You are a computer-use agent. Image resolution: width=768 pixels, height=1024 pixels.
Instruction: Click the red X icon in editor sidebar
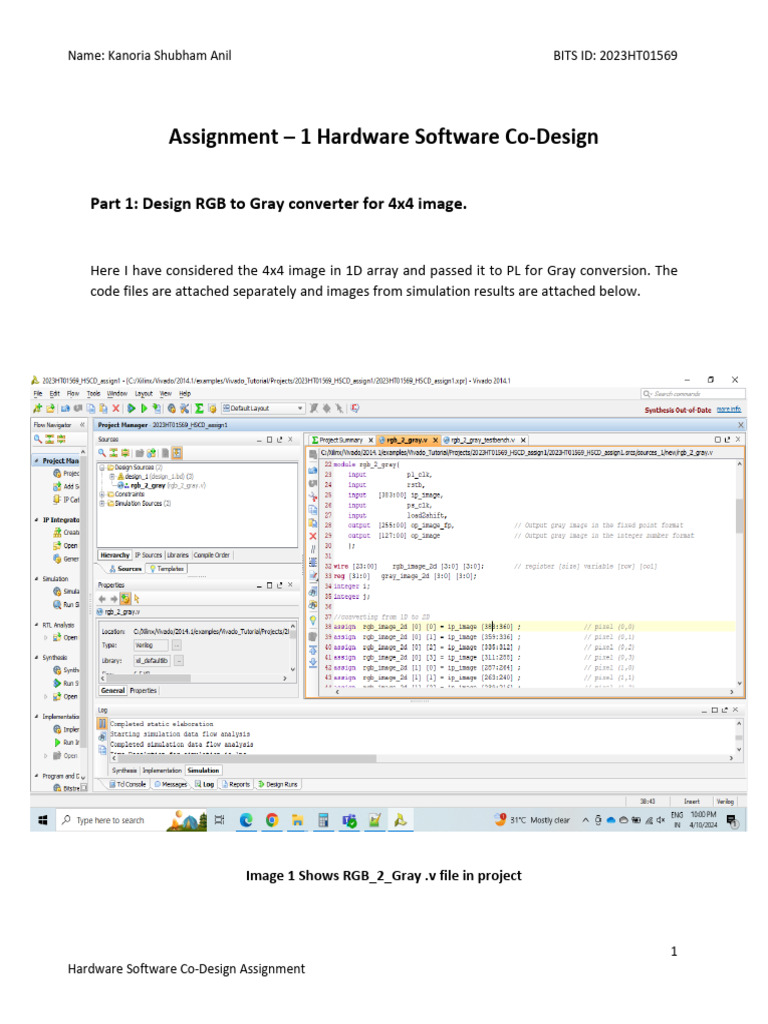pyautogui.click(x=313, y=536)
